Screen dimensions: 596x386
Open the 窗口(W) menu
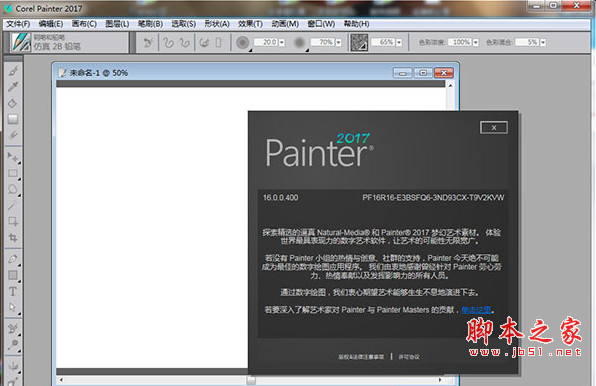(322, 24)
